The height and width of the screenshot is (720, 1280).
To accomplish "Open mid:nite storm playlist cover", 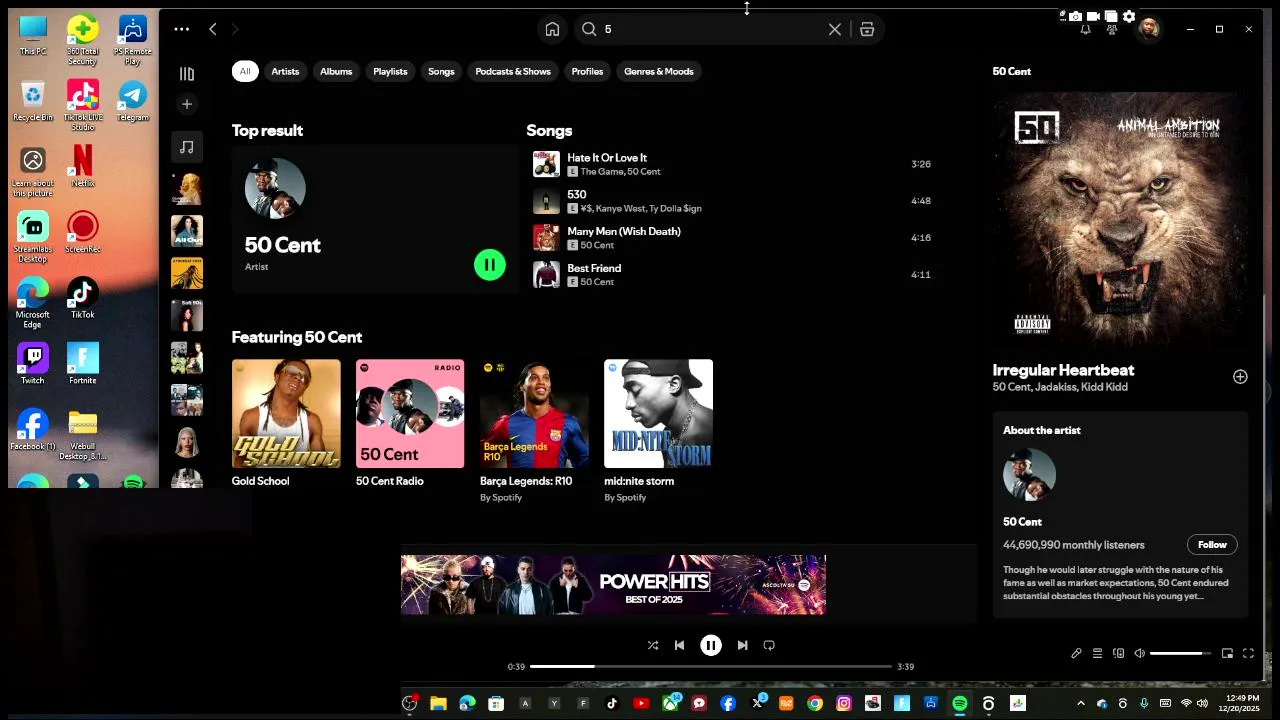I will click(x=658, y=414).
